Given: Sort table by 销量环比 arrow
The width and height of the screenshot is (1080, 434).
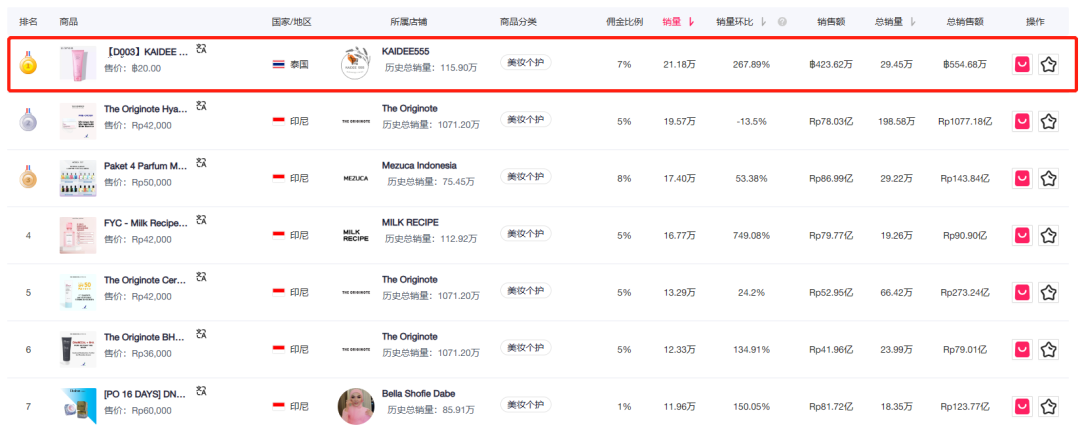Looking at the screenshot, I should (x=764, y=21).
